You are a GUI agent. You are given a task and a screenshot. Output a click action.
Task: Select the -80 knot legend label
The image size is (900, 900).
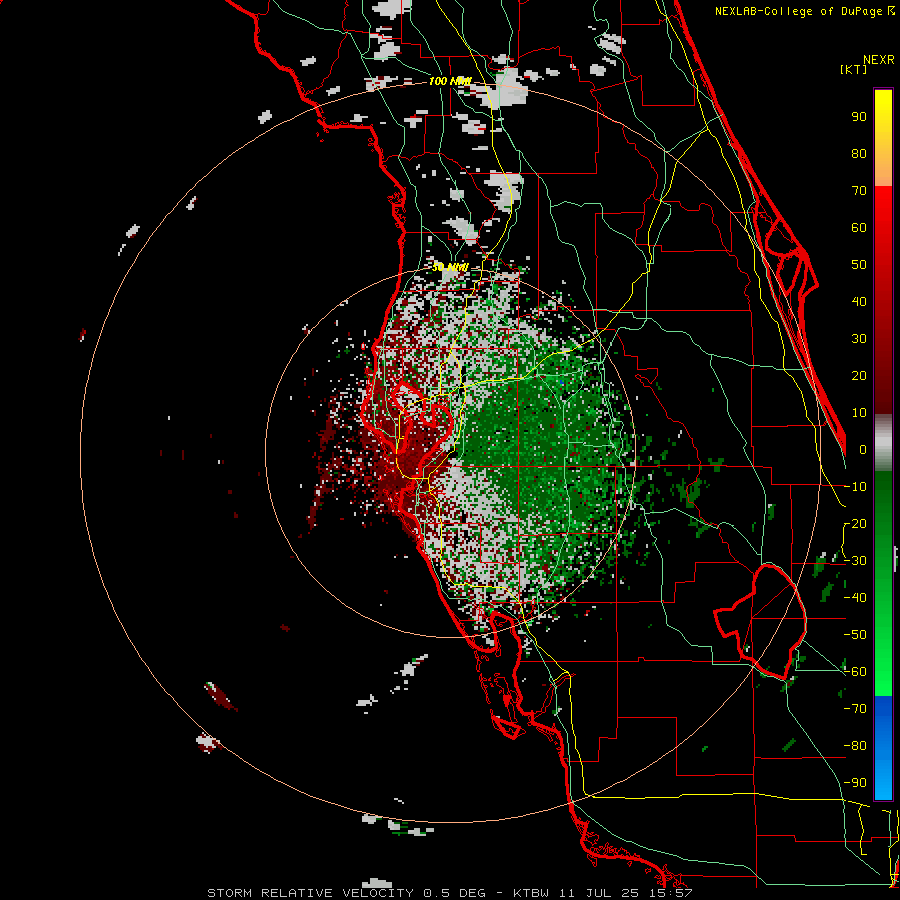point(855,746)
